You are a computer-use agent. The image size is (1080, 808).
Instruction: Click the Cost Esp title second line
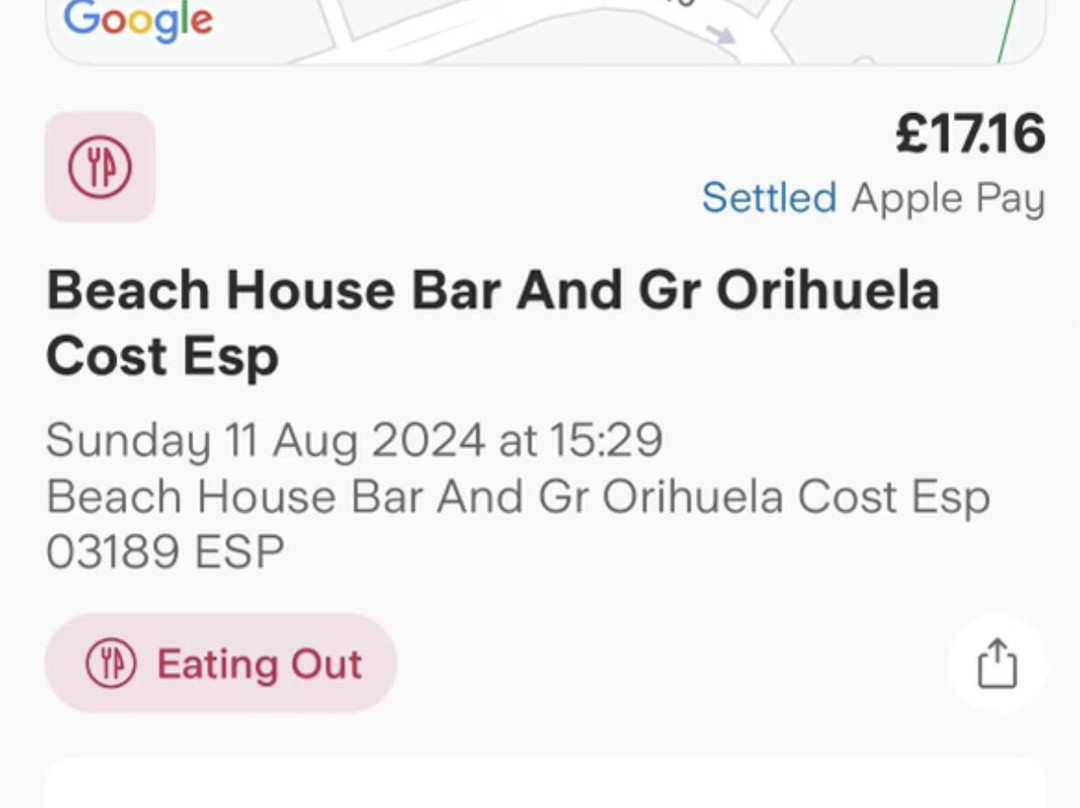pyautogui.click(x=162, y=358)
